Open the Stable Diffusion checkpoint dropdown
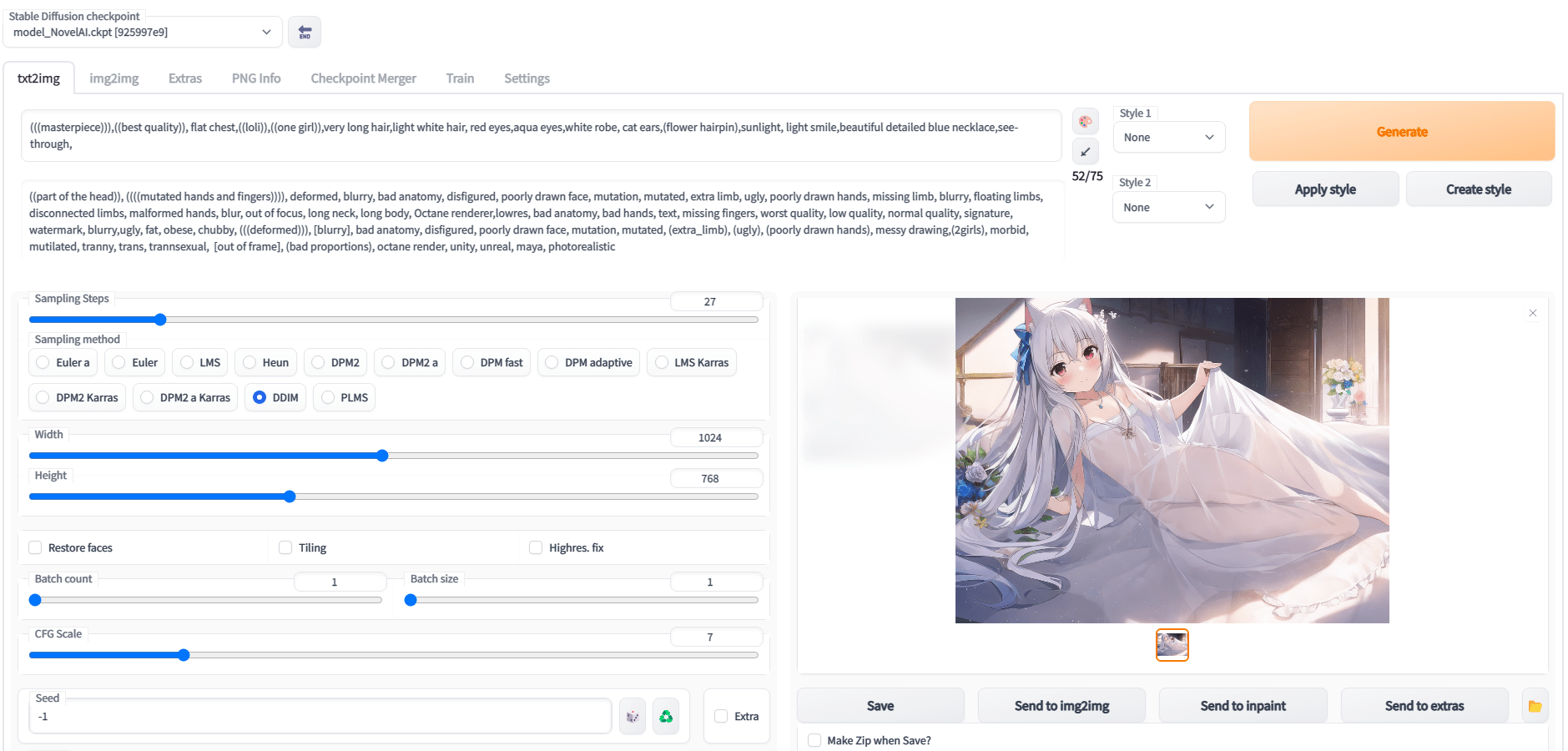This screenshot has width=1568, height=751. pos(142,33)
